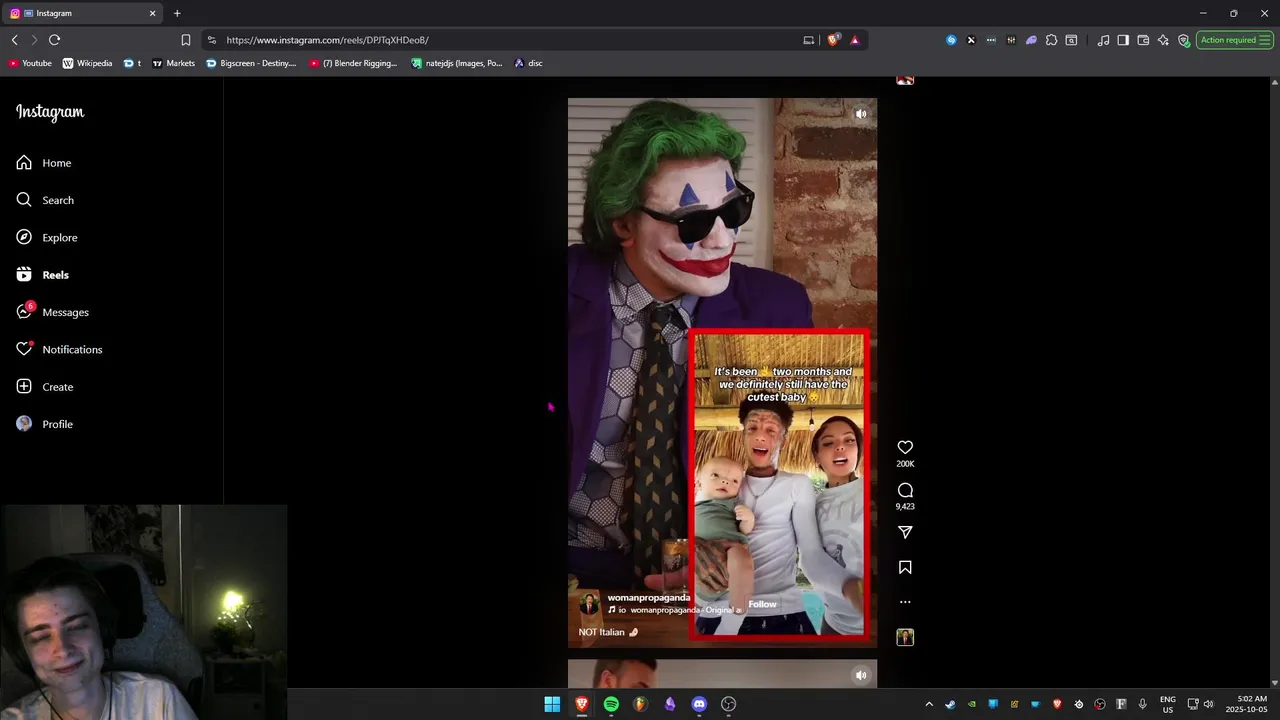Open the Brave Rewards triangle icon
The width and height of the screenshot is (1280, 720).
(x=854, y=40)
